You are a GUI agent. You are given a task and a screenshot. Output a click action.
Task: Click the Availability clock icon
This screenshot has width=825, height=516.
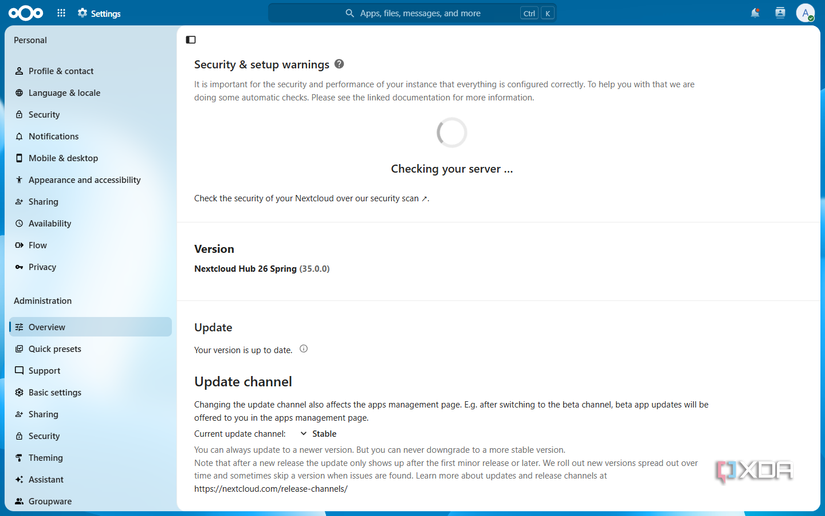(19, 224)
